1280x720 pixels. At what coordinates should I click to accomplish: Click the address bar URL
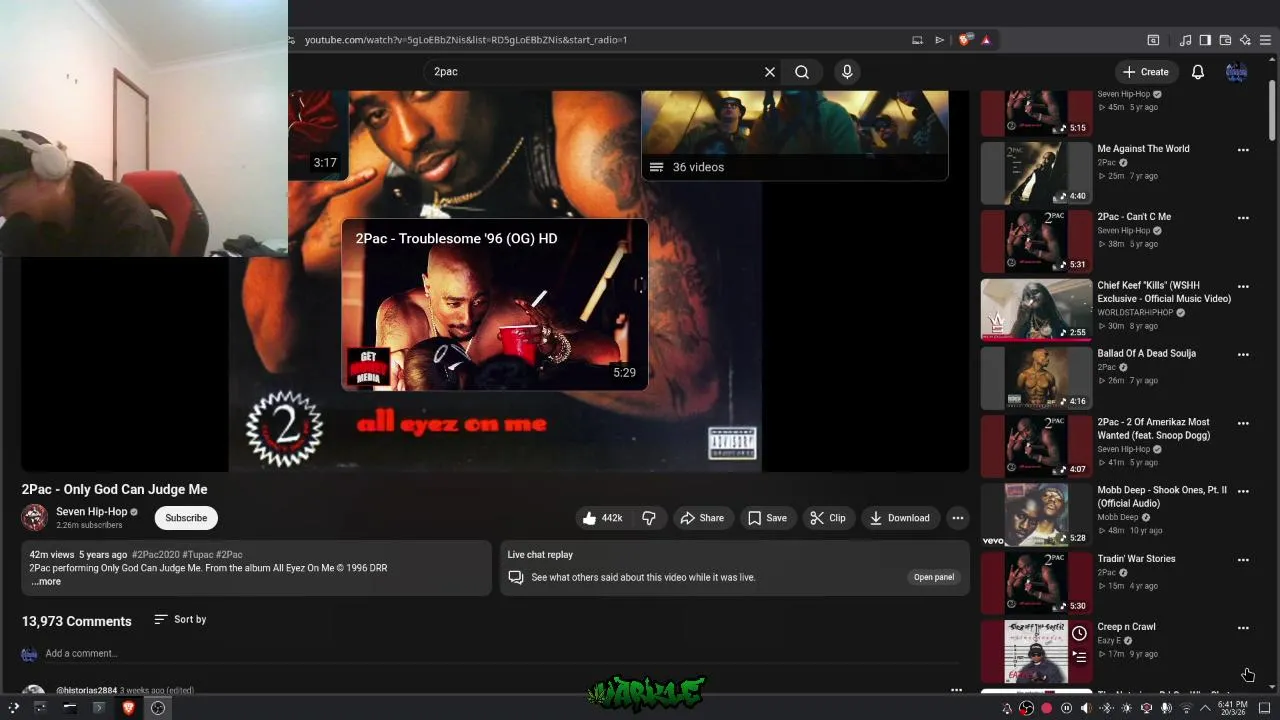click(466, 40)
